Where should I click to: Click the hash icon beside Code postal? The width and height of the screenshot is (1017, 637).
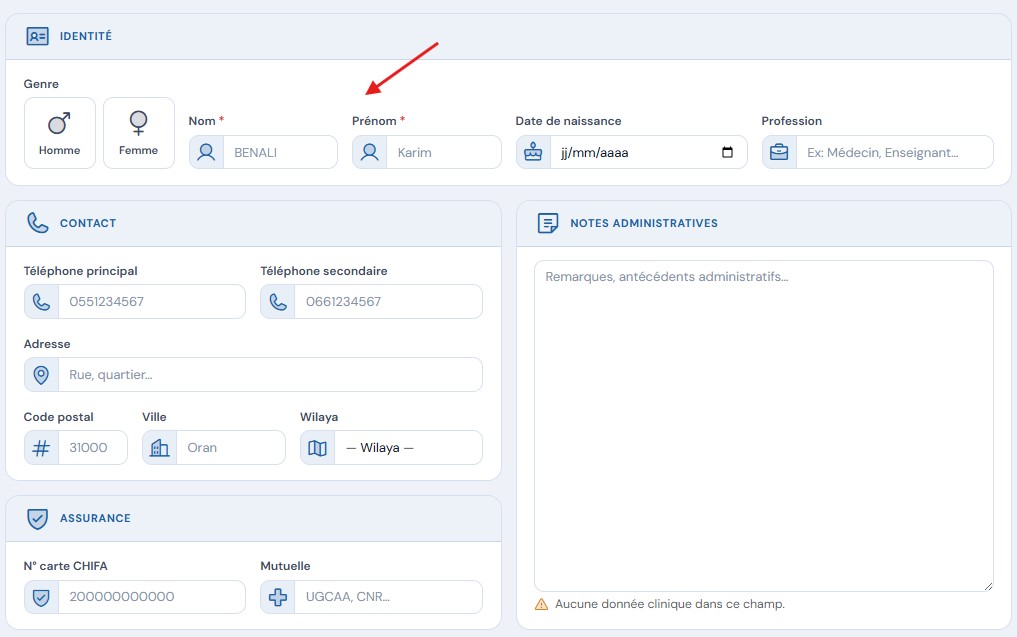pos(42,448)
